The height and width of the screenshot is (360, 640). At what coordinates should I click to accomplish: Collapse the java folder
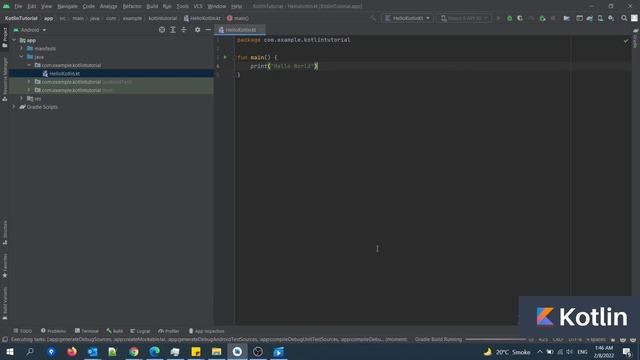click(22, 57)
